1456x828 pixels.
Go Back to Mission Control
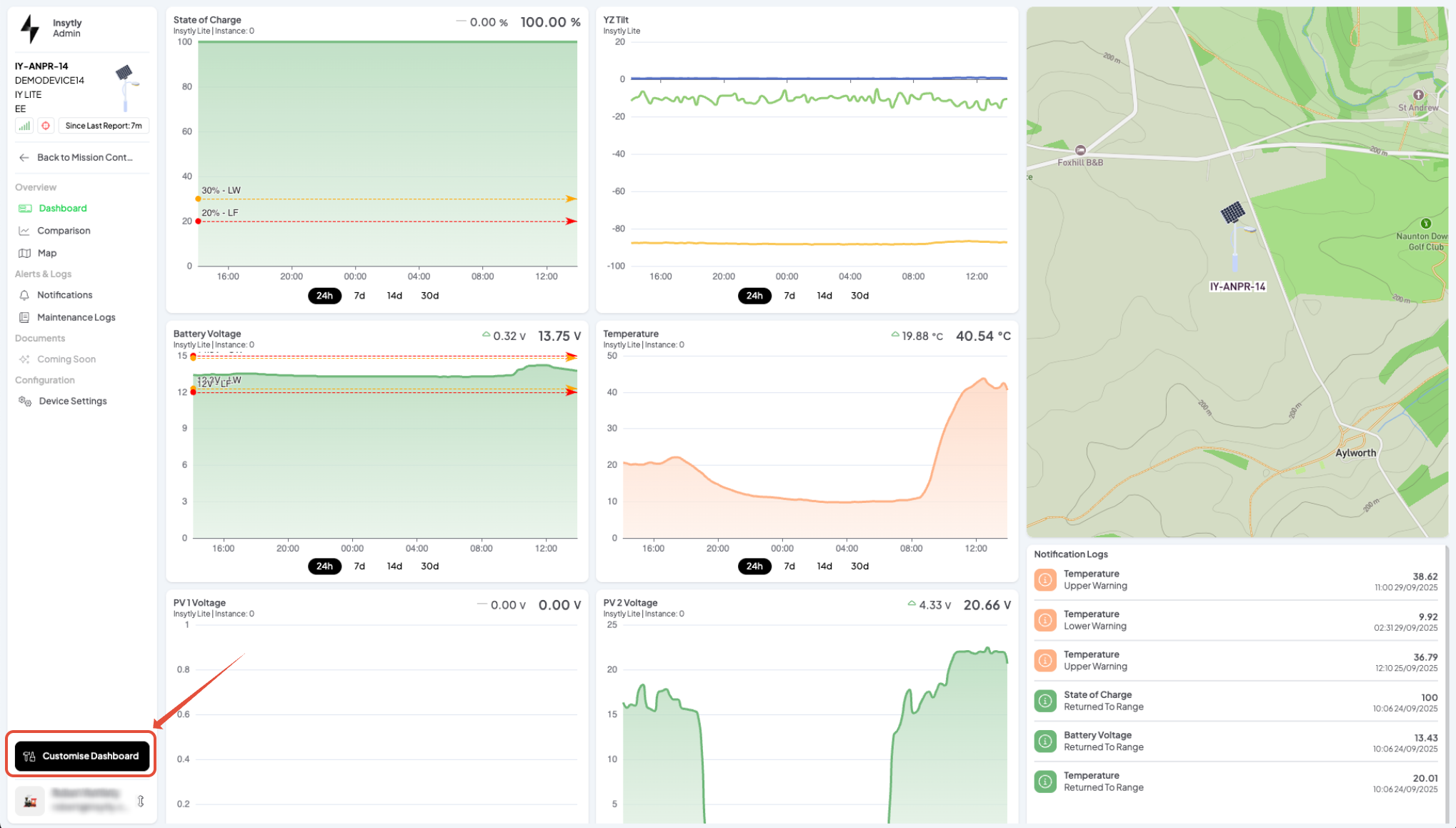[x=84, y=157]
